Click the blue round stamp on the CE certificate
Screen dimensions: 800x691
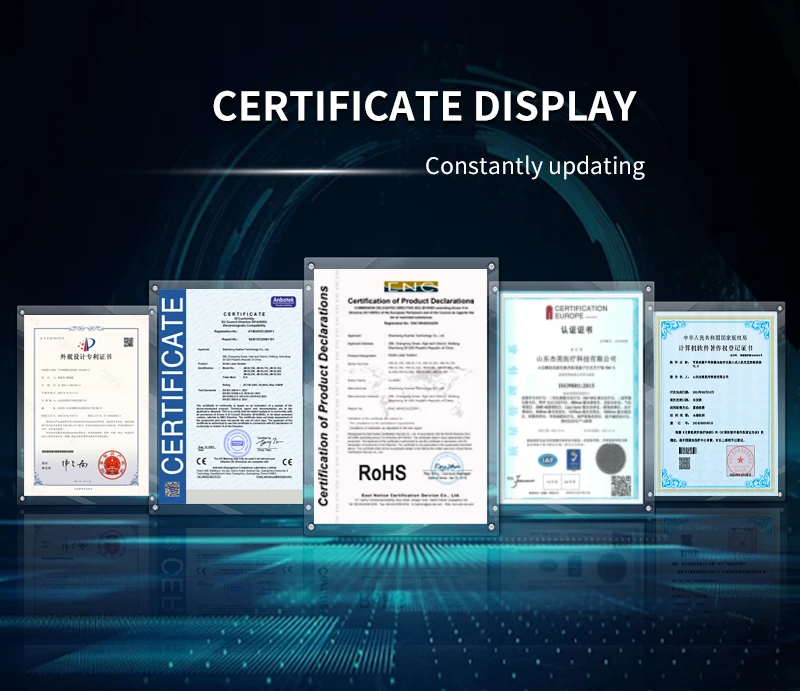237,443
